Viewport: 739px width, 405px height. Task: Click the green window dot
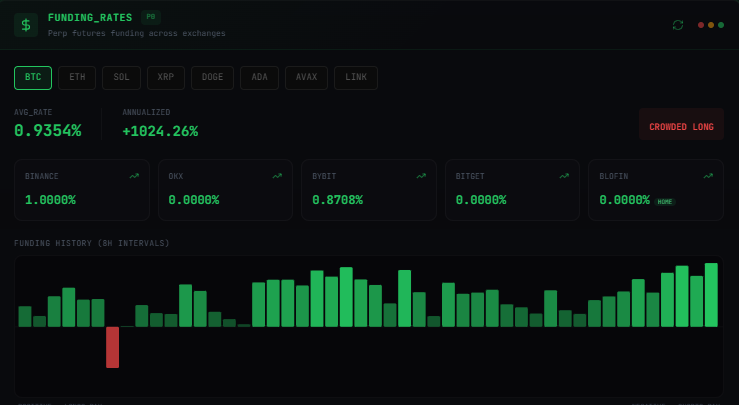(x=721, y=25)
